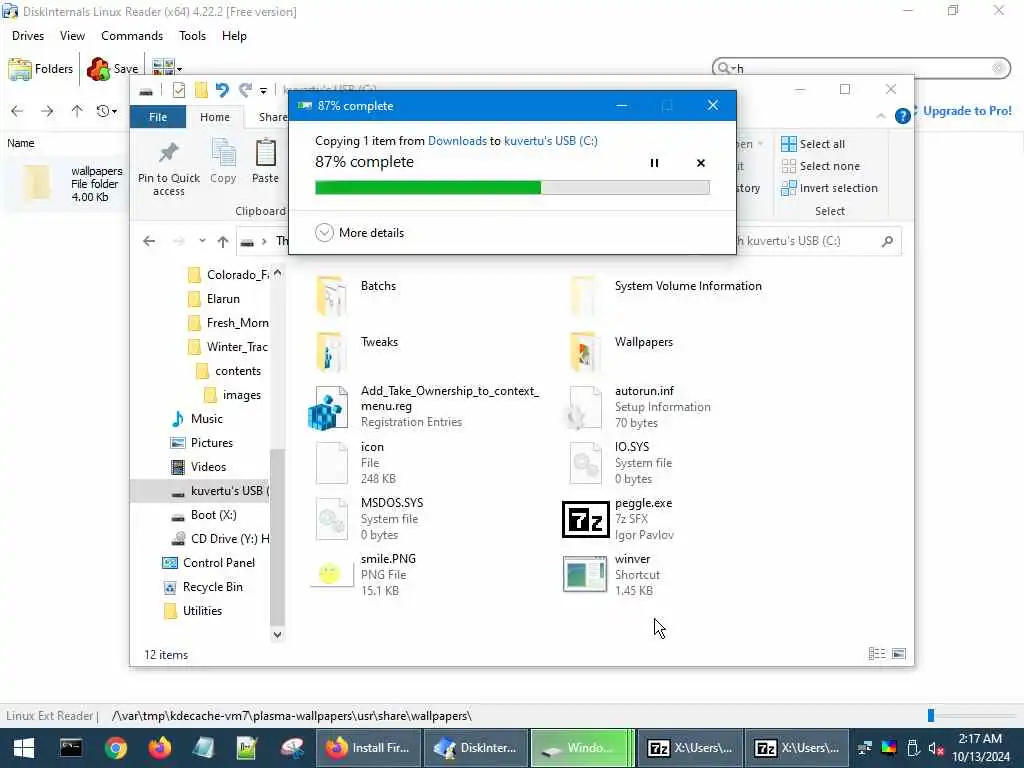This screenshot has height=768, width=1024.
Task: Go back in Linux Reader navigation
Action: [18, 111]
